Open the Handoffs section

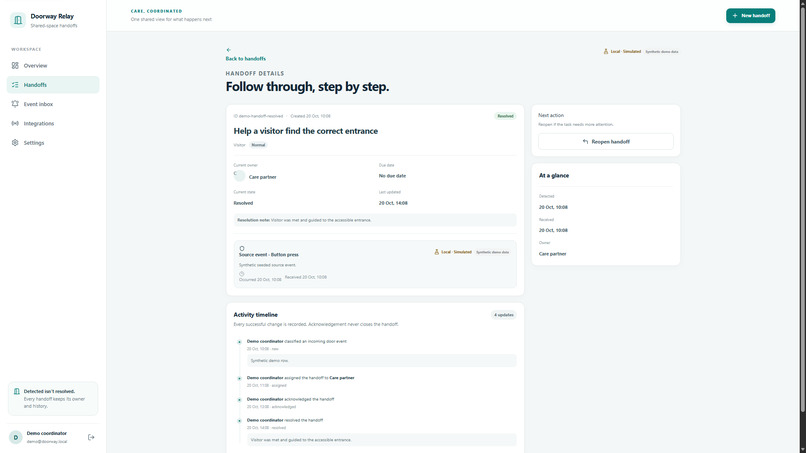(x=53, y=85)
